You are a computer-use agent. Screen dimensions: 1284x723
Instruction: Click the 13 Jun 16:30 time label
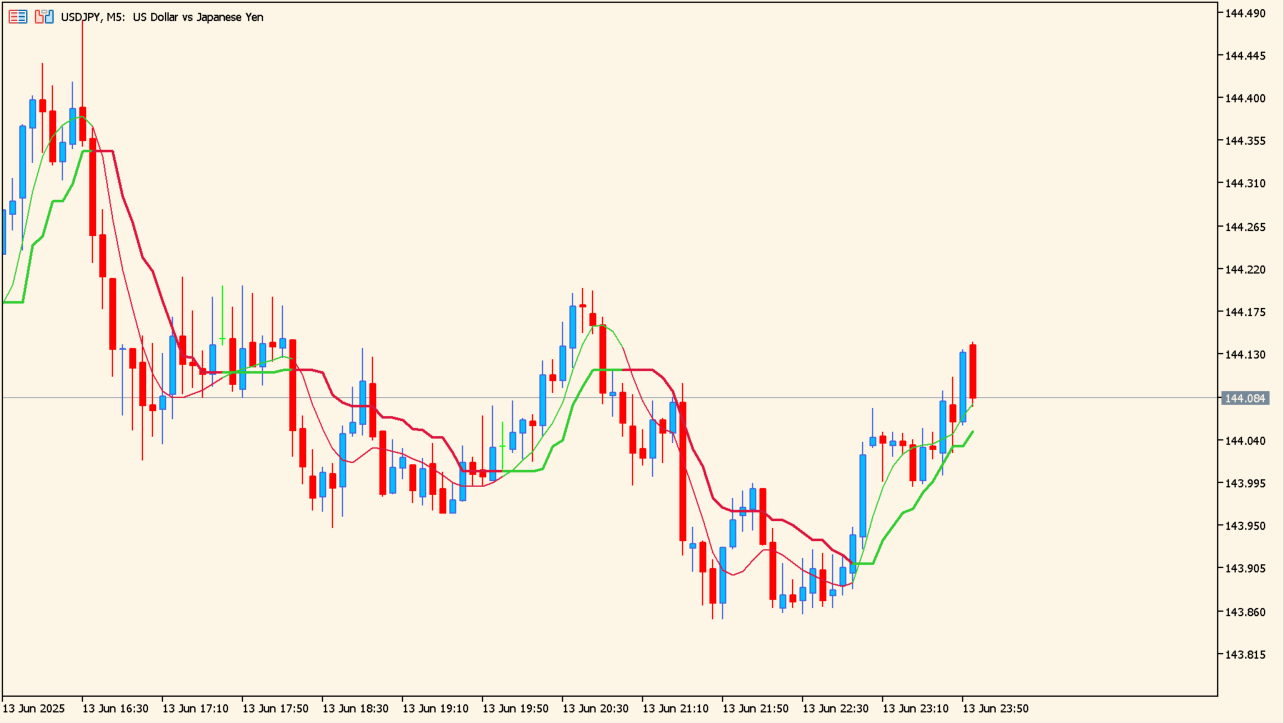click(x=115, y=708)
